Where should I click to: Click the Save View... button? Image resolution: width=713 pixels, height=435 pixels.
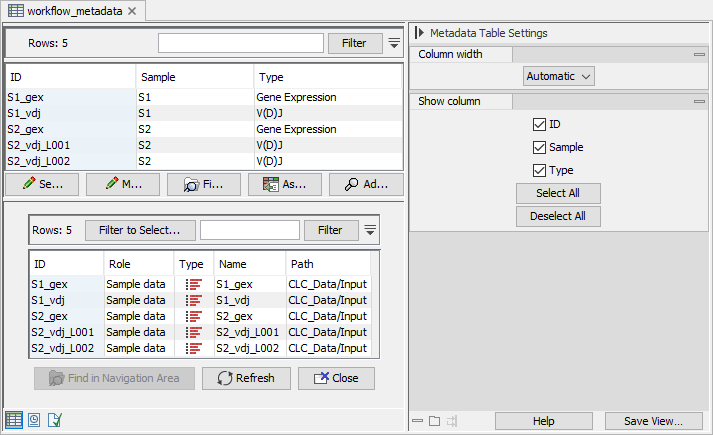click(653, 421)
